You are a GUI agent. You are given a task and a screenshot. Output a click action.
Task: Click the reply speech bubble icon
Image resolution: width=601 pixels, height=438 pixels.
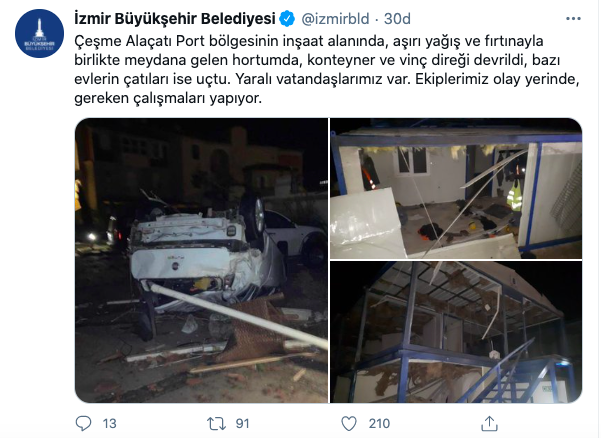click(x=83, y=423)
